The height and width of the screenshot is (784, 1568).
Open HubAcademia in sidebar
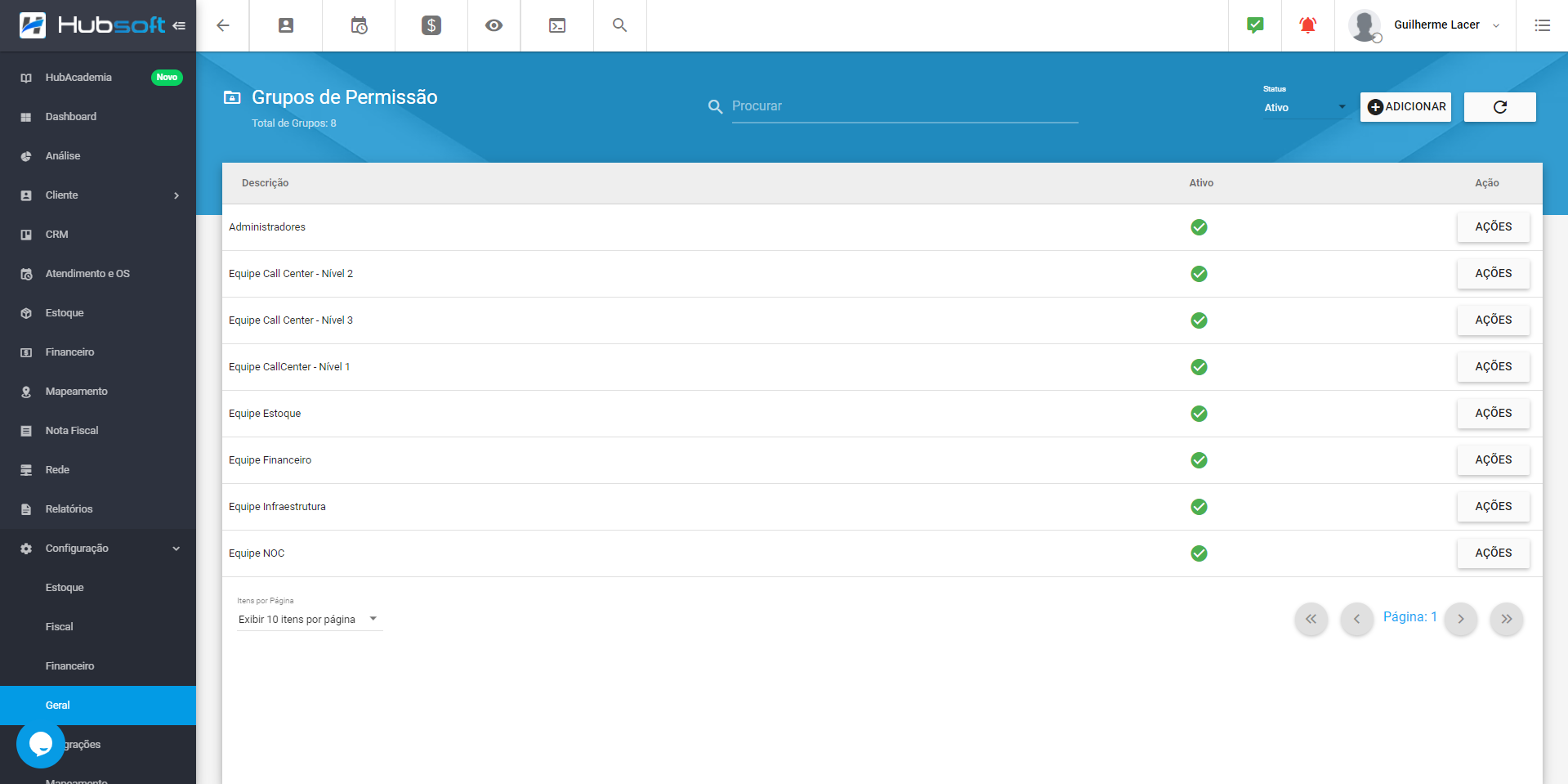(x=98, y=78)
